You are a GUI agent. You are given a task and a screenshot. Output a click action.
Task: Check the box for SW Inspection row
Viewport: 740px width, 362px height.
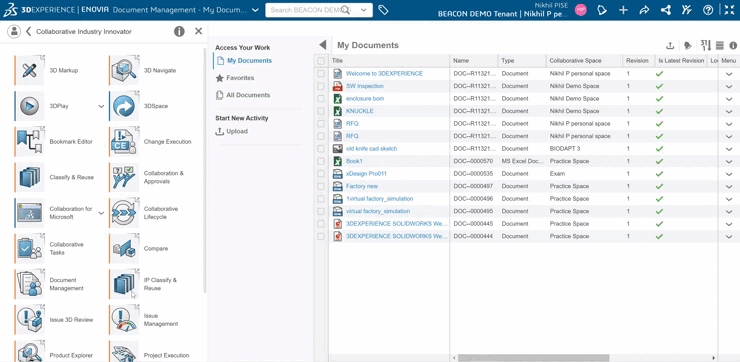(321, 86)
